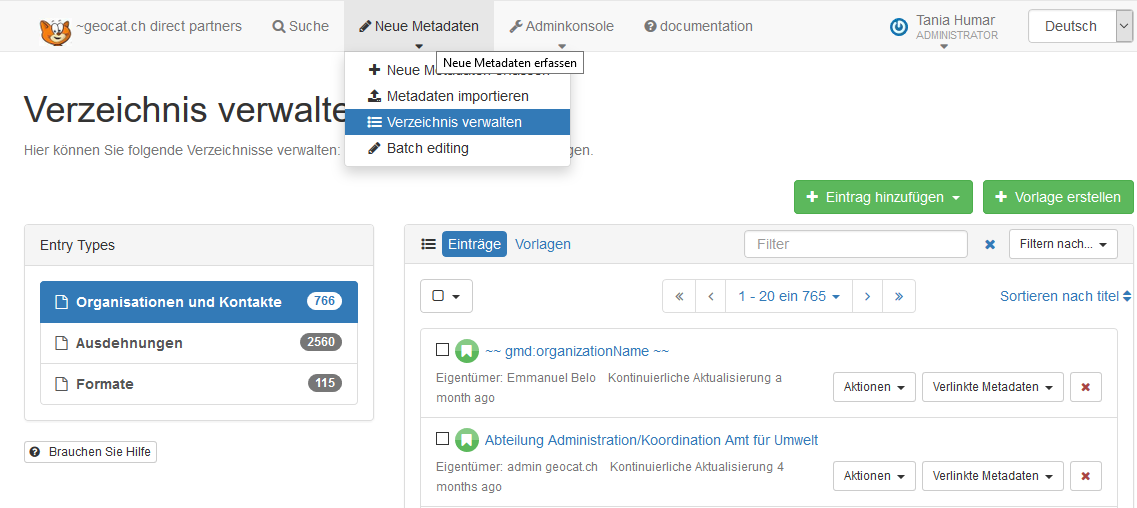Click the blue X clear filter icon
Screen dimensions: 1137x508
tap(990, 245)
